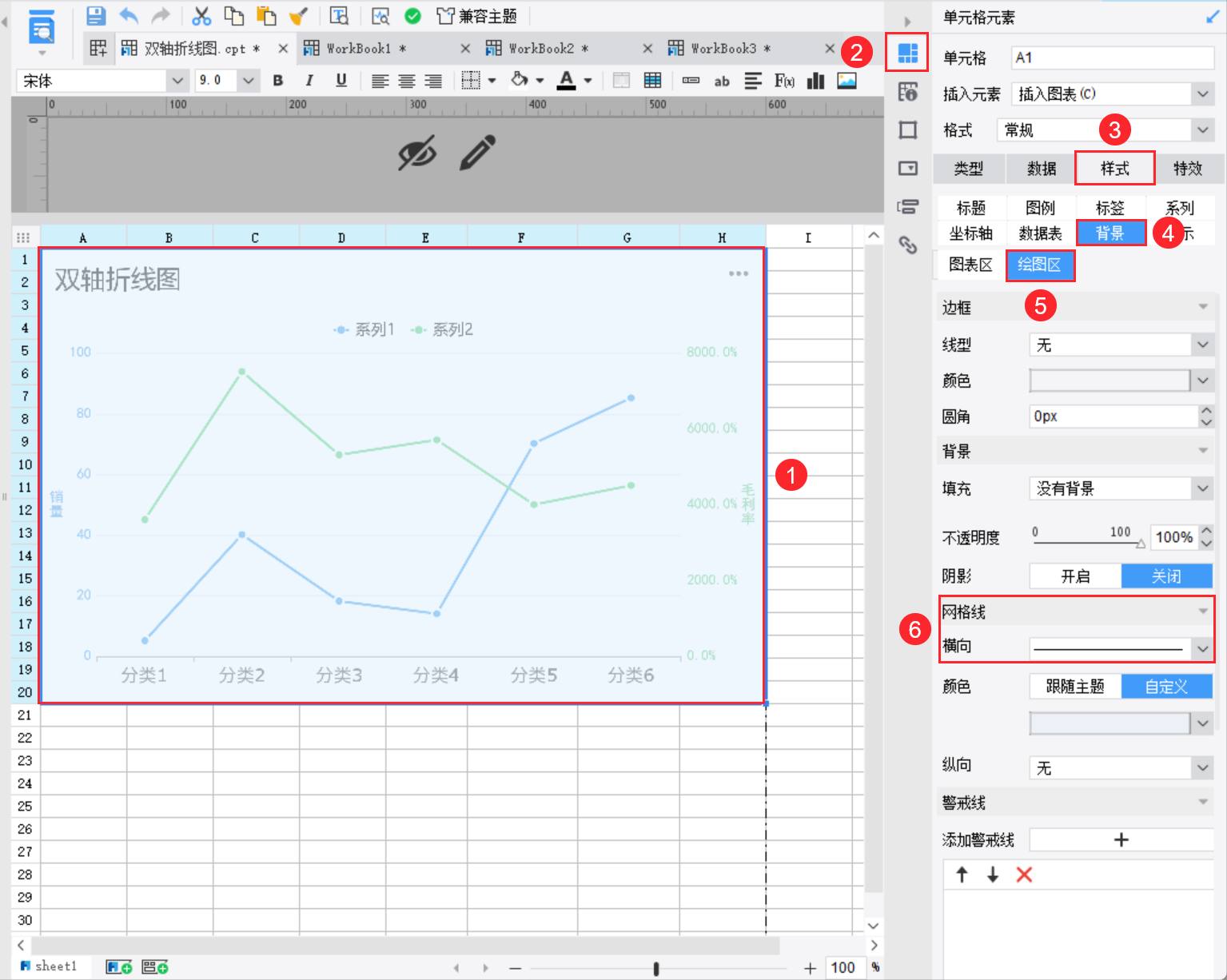Add a warning line with plus button
The height and width of the screenshot is (980, 1227).
pyautogui.click(x=1121, y=840)
